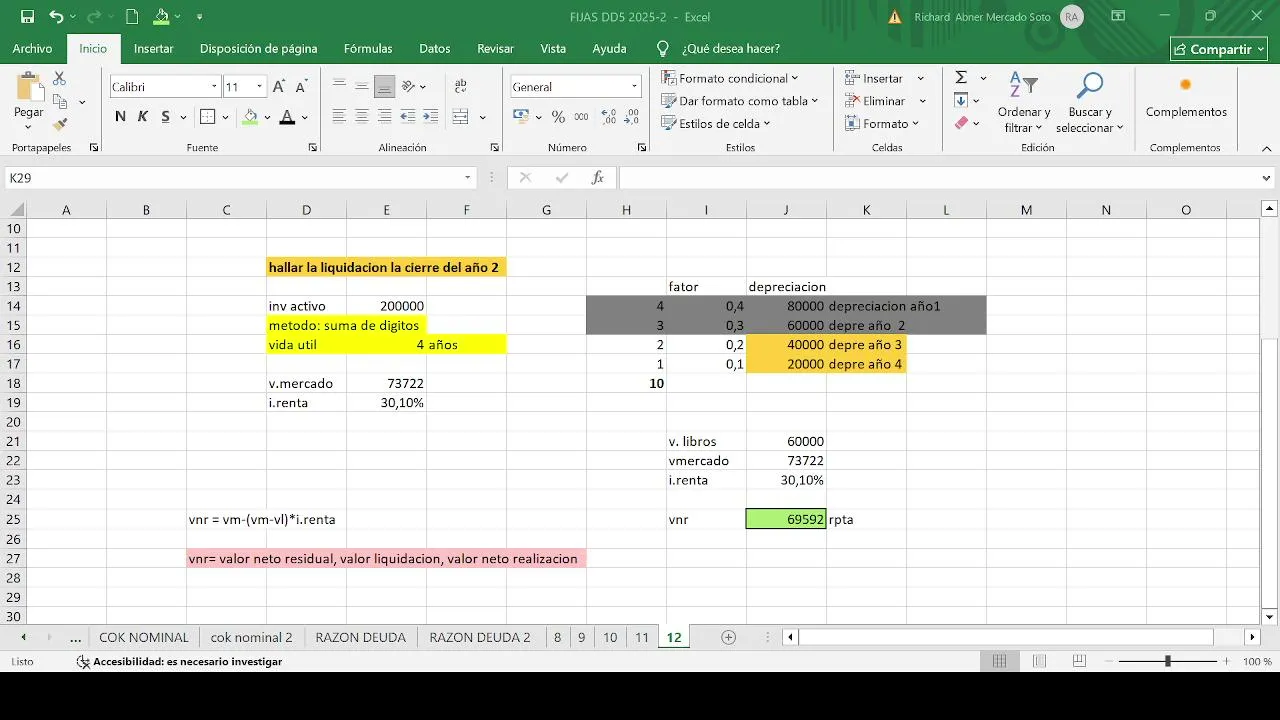The height and width of the screenshot is (720, 1280).
Task: Click the Cut scissors icon
Action: pos(59,79)
